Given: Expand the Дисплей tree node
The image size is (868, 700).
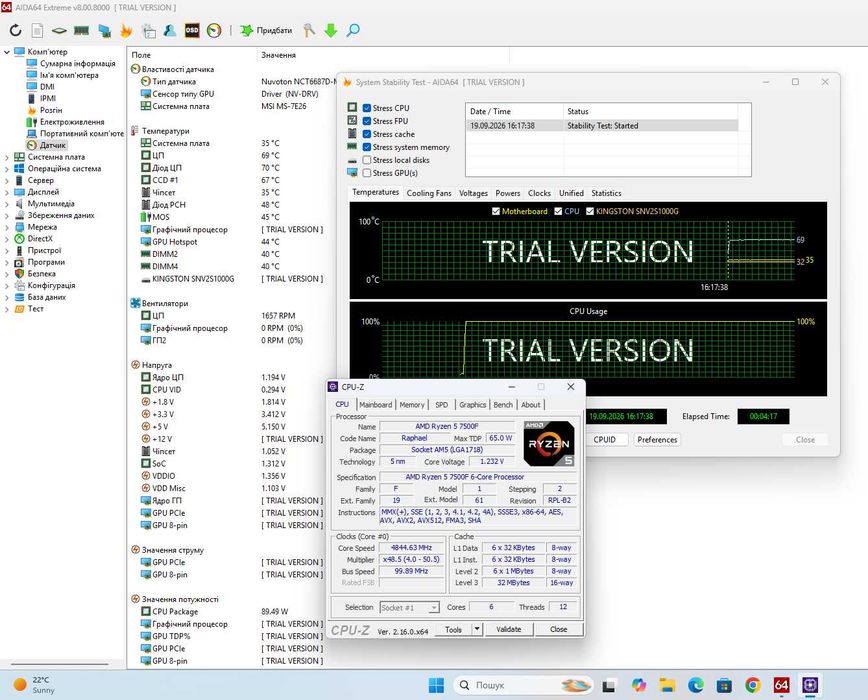Looking at the screenshot, I should [x=7, y=192].
